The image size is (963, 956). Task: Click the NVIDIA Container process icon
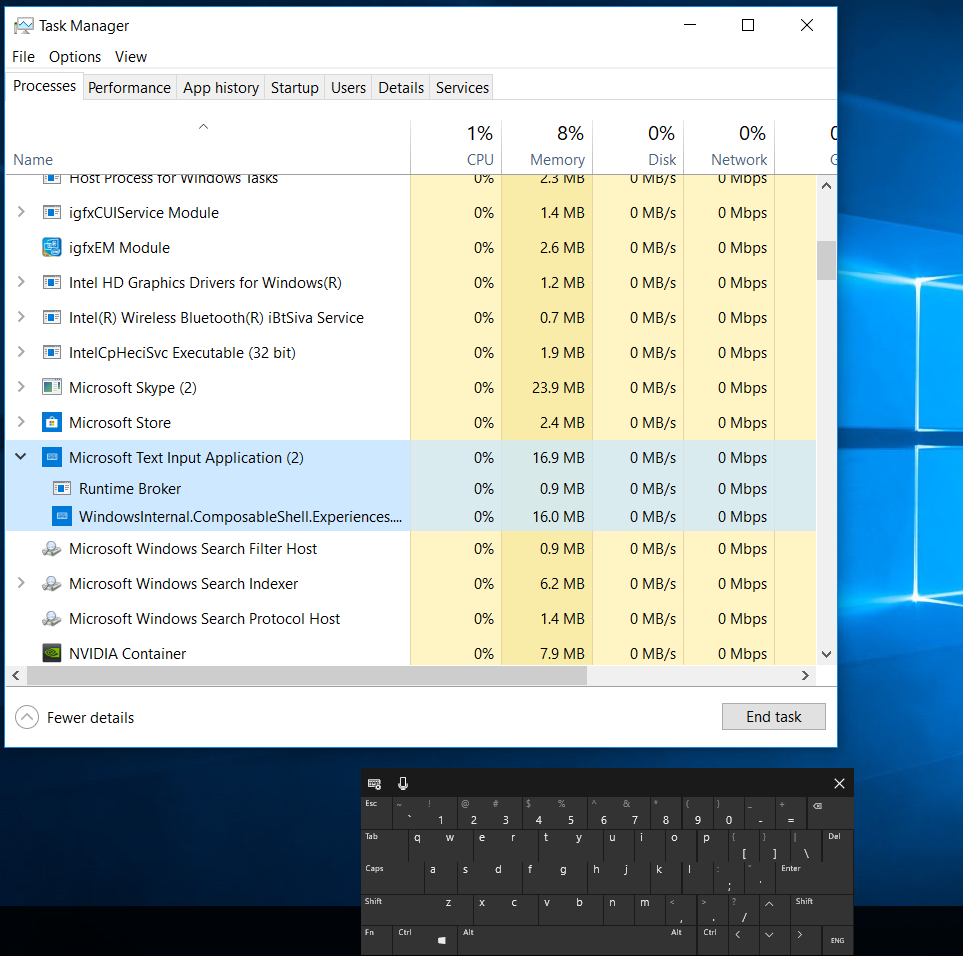tap(52, 653)
